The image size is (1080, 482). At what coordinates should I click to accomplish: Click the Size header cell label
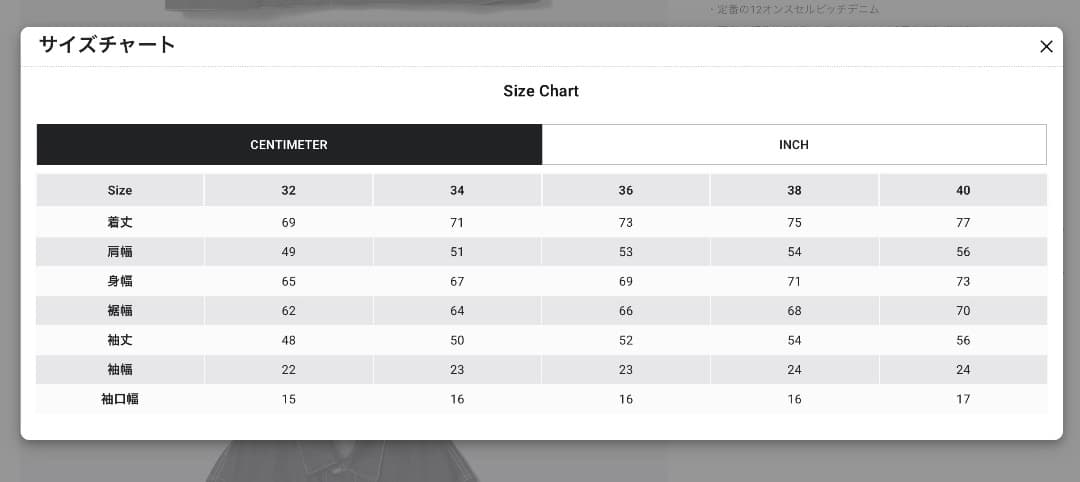click(120, 190)
